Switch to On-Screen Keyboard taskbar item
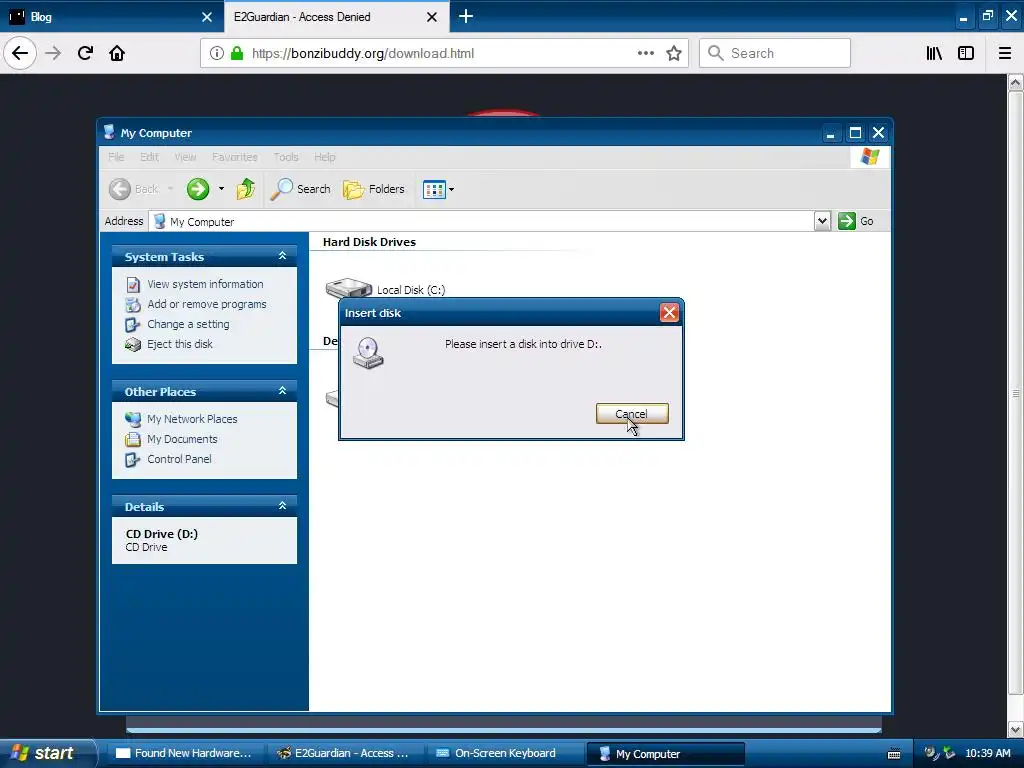 coord(505,753)
